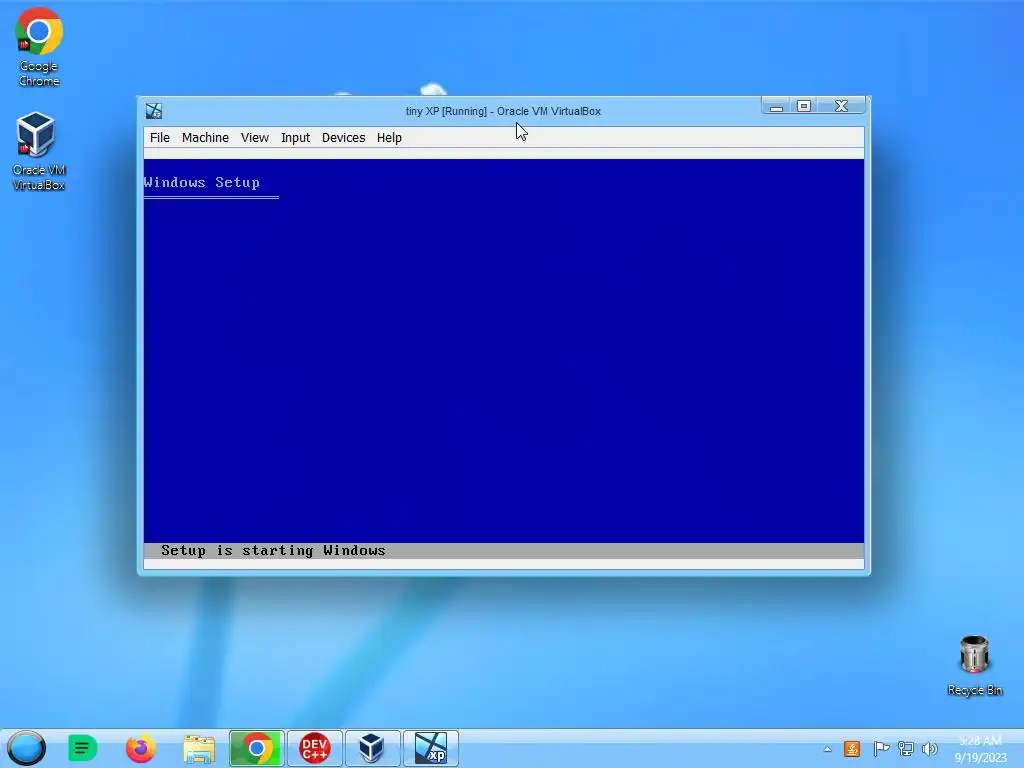1024x768 pixels.
Task: Click the orange Java update tray icon
Action: (852, 748)
